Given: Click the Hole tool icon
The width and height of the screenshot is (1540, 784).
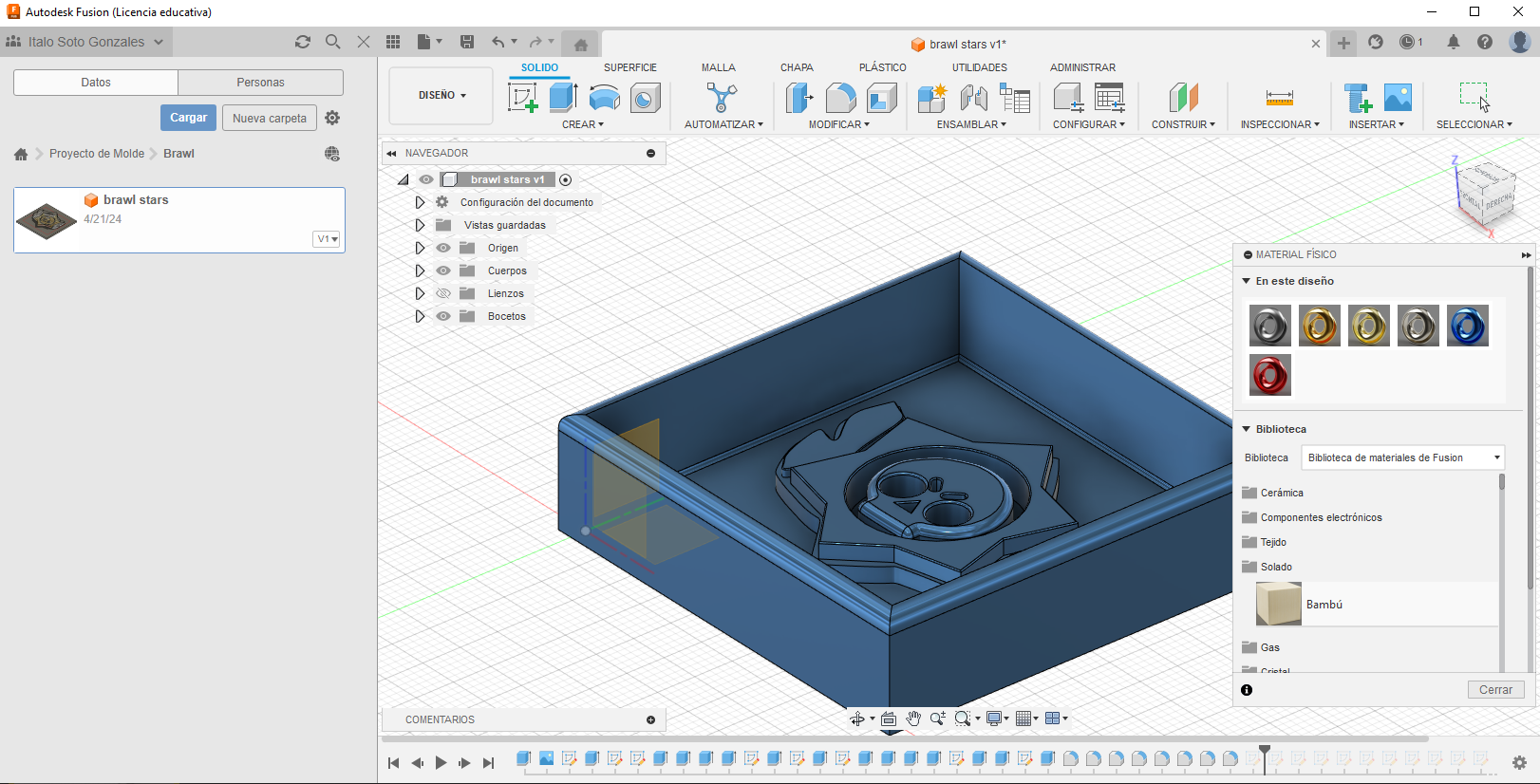Looking at the screenshot, I should [646, 98].
